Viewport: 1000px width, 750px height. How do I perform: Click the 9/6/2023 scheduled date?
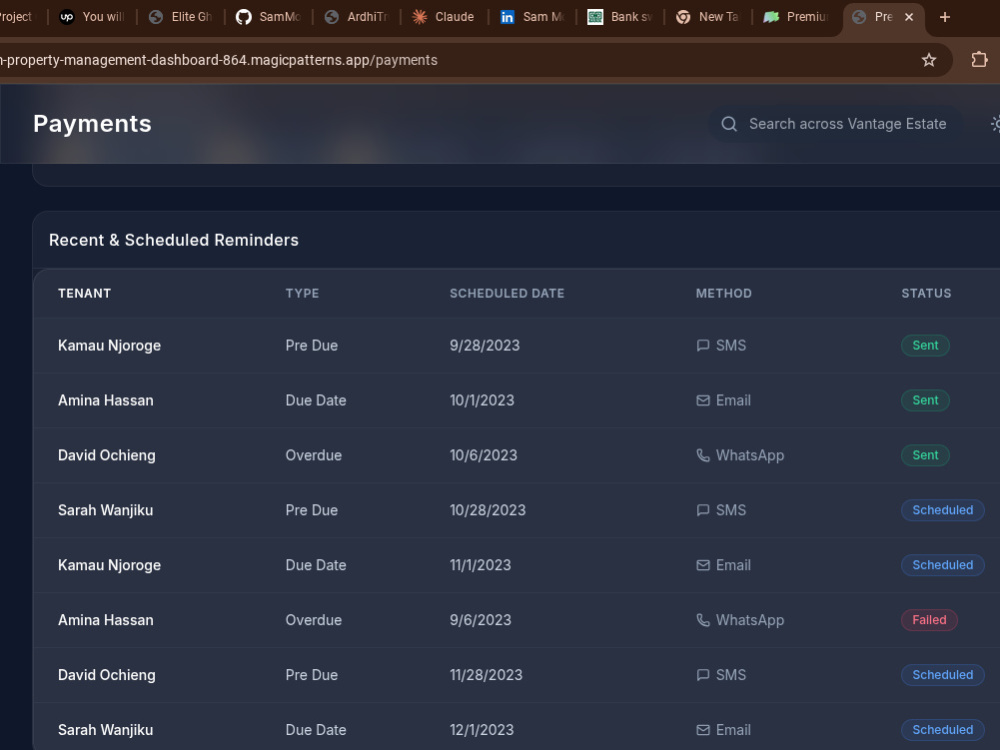point(480,620)
